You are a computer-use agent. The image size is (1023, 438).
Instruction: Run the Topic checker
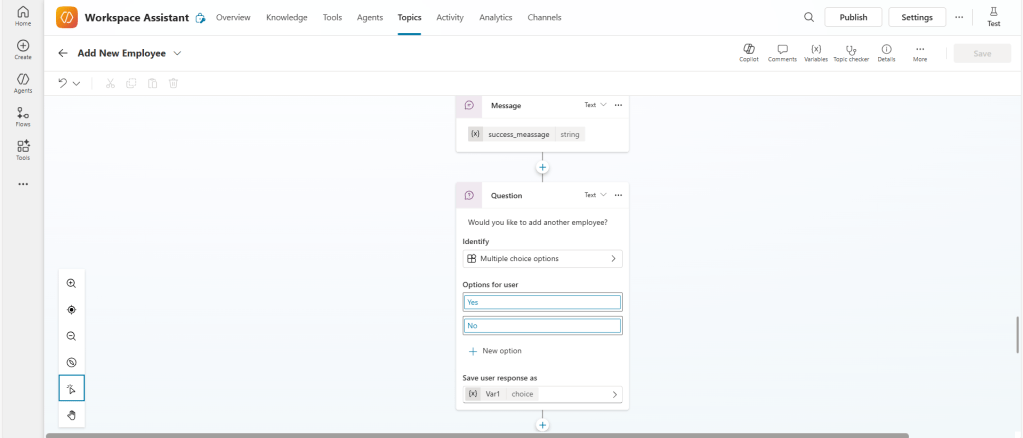tap(850, 52)
